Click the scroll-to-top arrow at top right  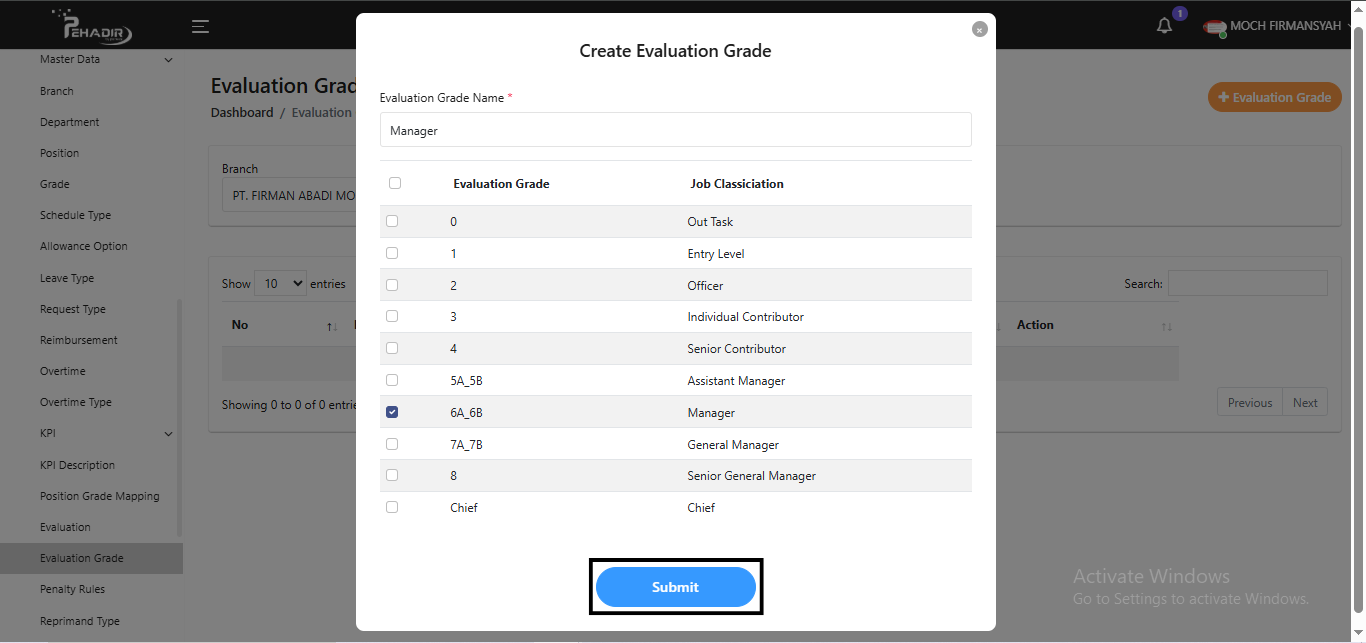(x=1357, y=8)
